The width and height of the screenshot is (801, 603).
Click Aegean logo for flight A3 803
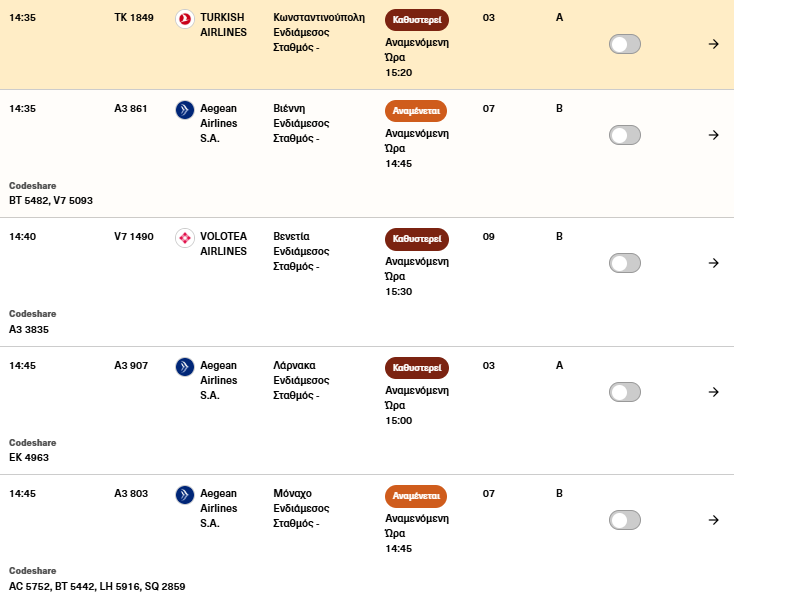click(x=184, y=495)
